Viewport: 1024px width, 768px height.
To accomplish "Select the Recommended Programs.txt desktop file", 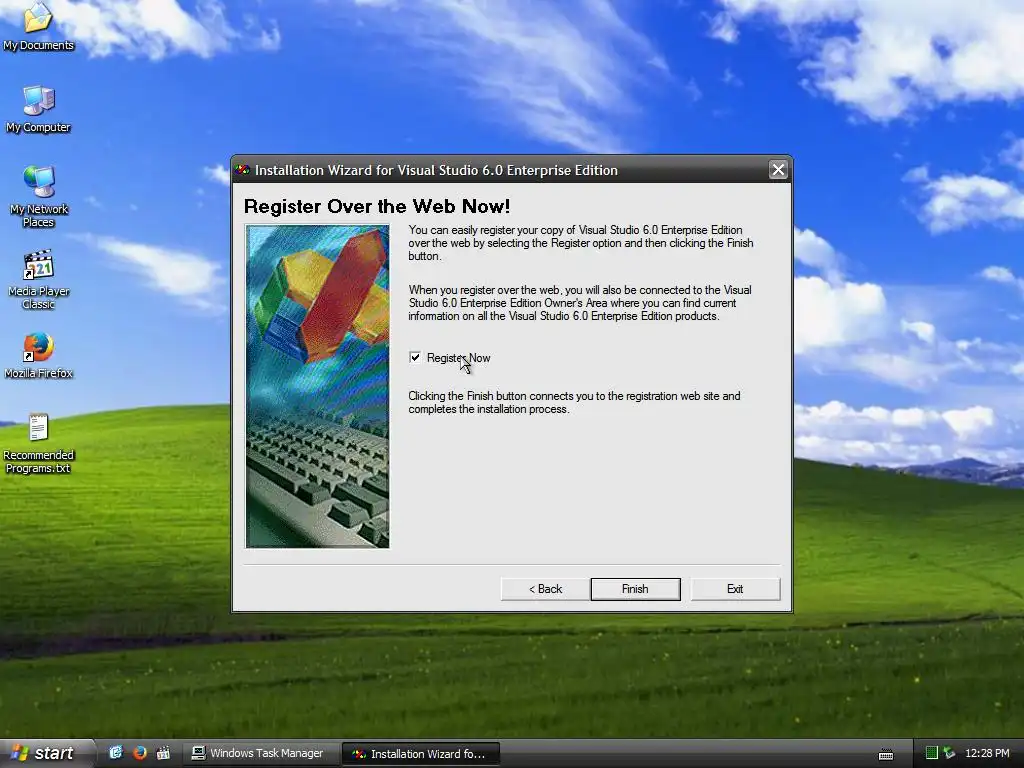I will tap(38, 443).
